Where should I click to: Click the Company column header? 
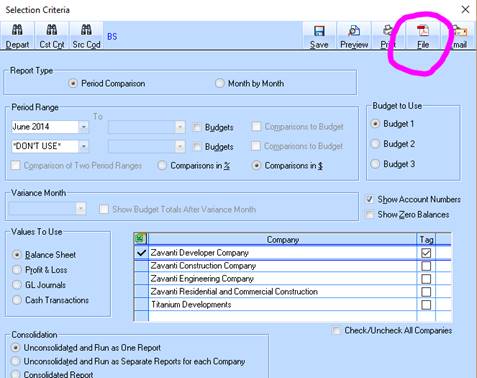[x=282, y=239]
